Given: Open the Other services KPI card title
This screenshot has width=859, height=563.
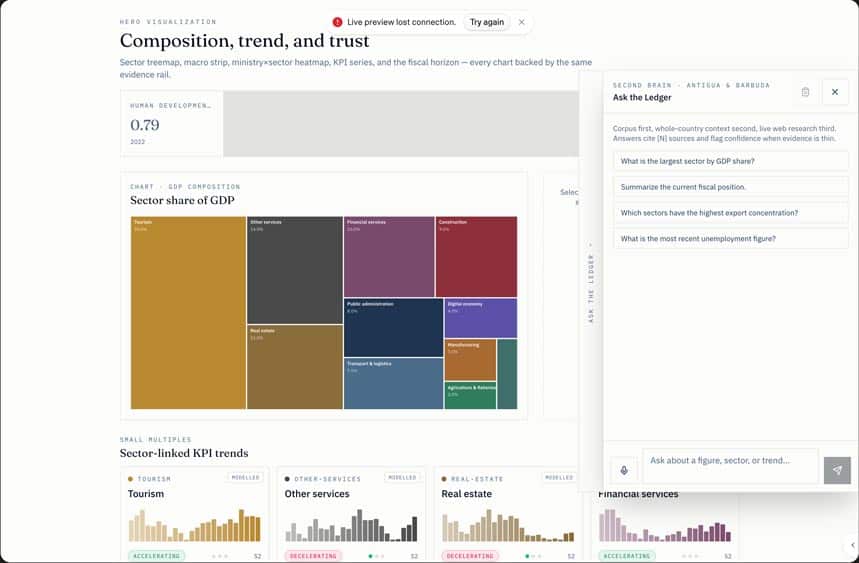Looking at the screenshot, I should click(x=317, y=493).
